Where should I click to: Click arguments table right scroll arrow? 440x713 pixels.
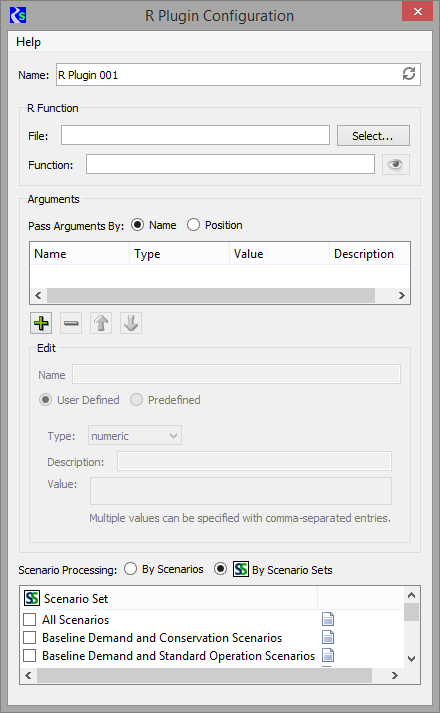[x=402, y=296]
